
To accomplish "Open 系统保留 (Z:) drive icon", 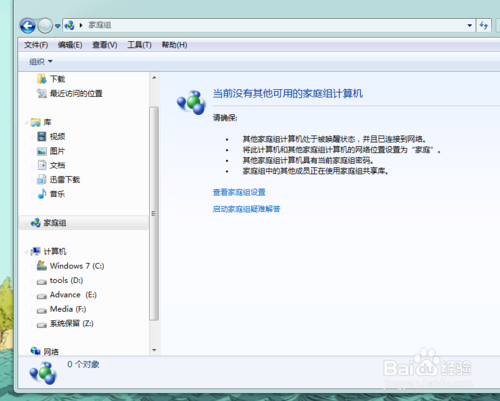I will [x=42, y=325].
